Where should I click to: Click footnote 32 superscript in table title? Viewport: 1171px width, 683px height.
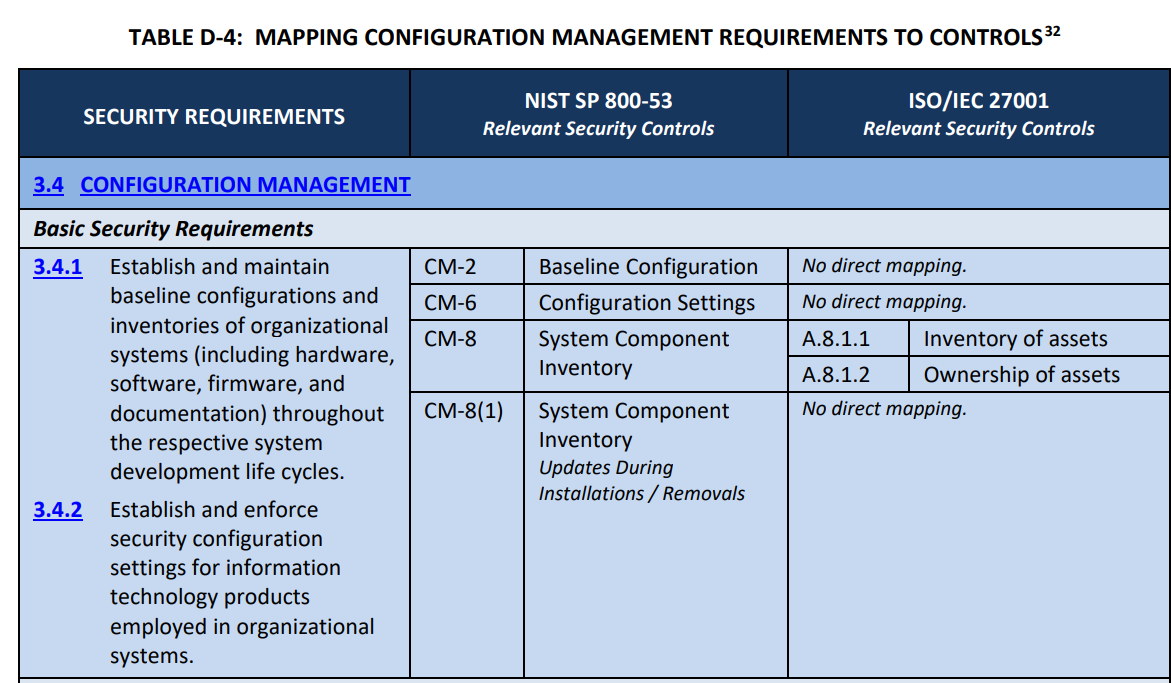pos(1052,31)
